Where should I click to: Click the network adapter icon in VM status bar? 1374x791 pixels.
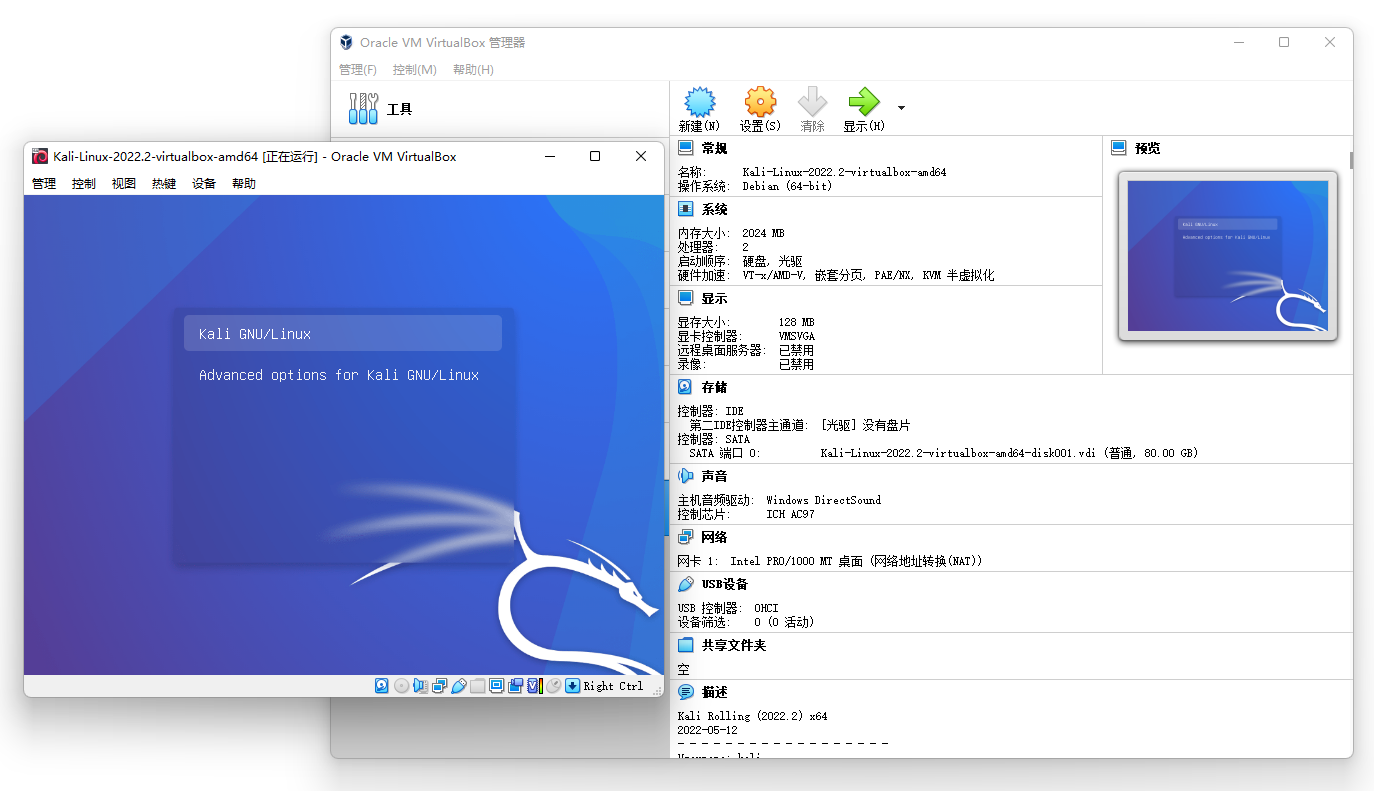(440, 685)
